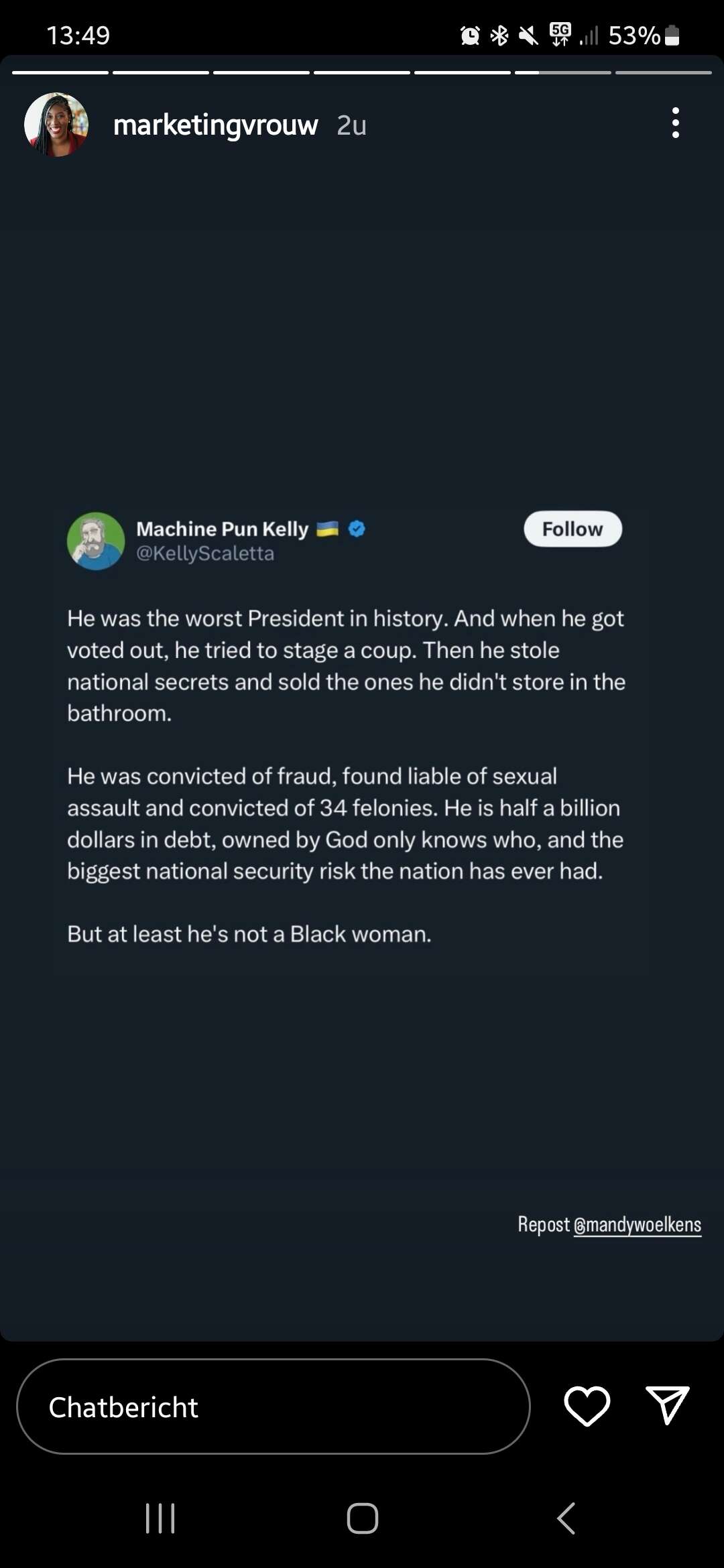
Task: Tap Android recent apps button
Action: click(160, 1518)
